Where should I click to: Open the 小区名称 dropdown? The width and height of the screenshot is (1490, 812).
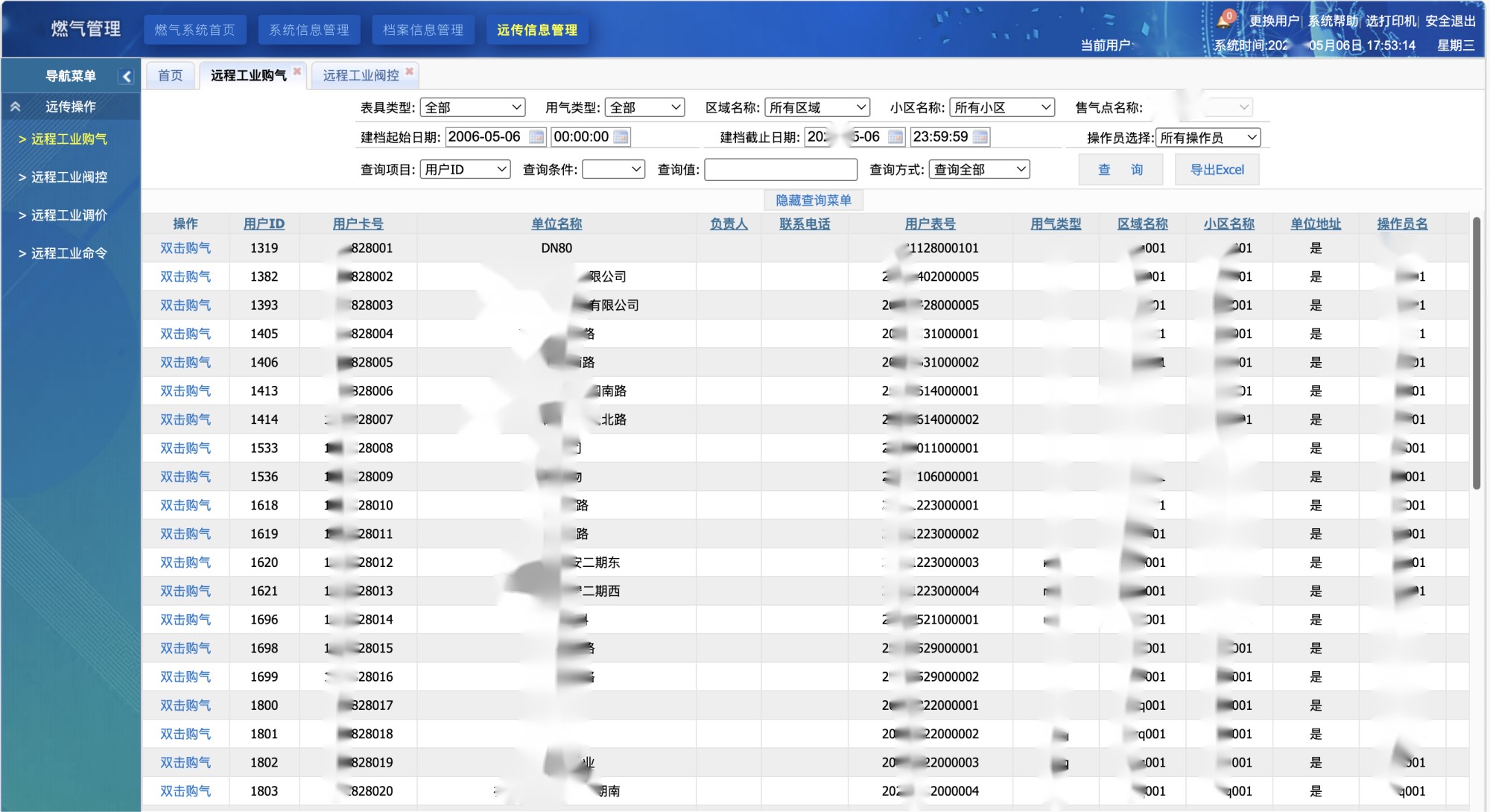1002,107
